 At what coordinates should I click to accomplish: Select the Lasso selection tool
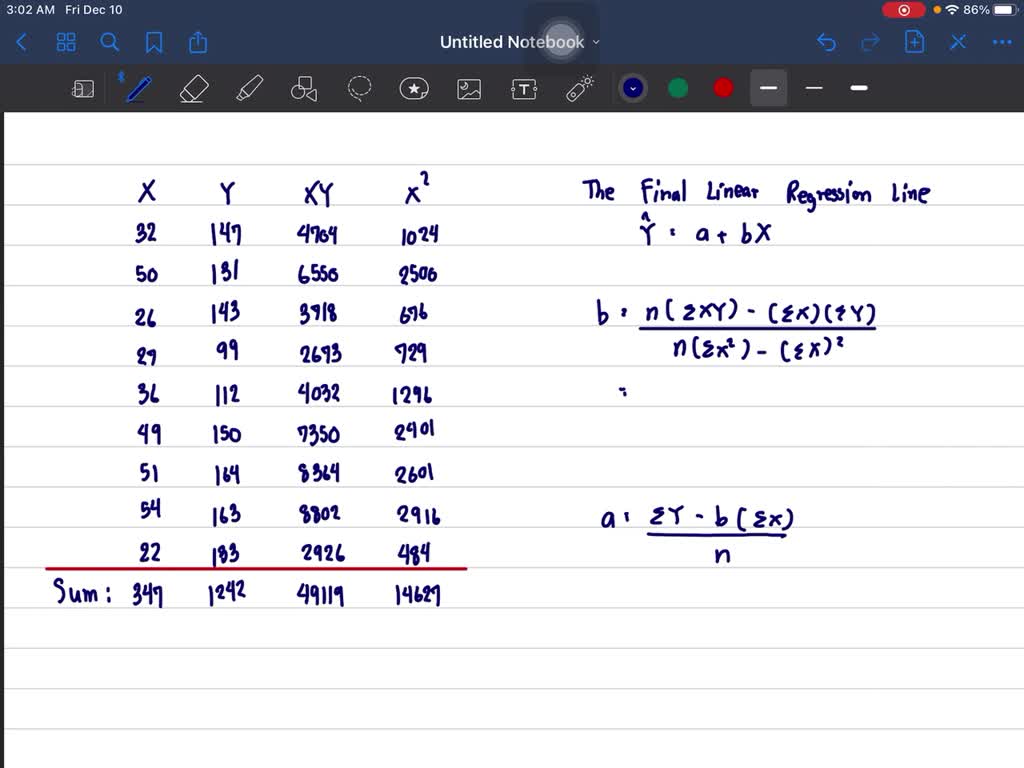tap(359, 88)
